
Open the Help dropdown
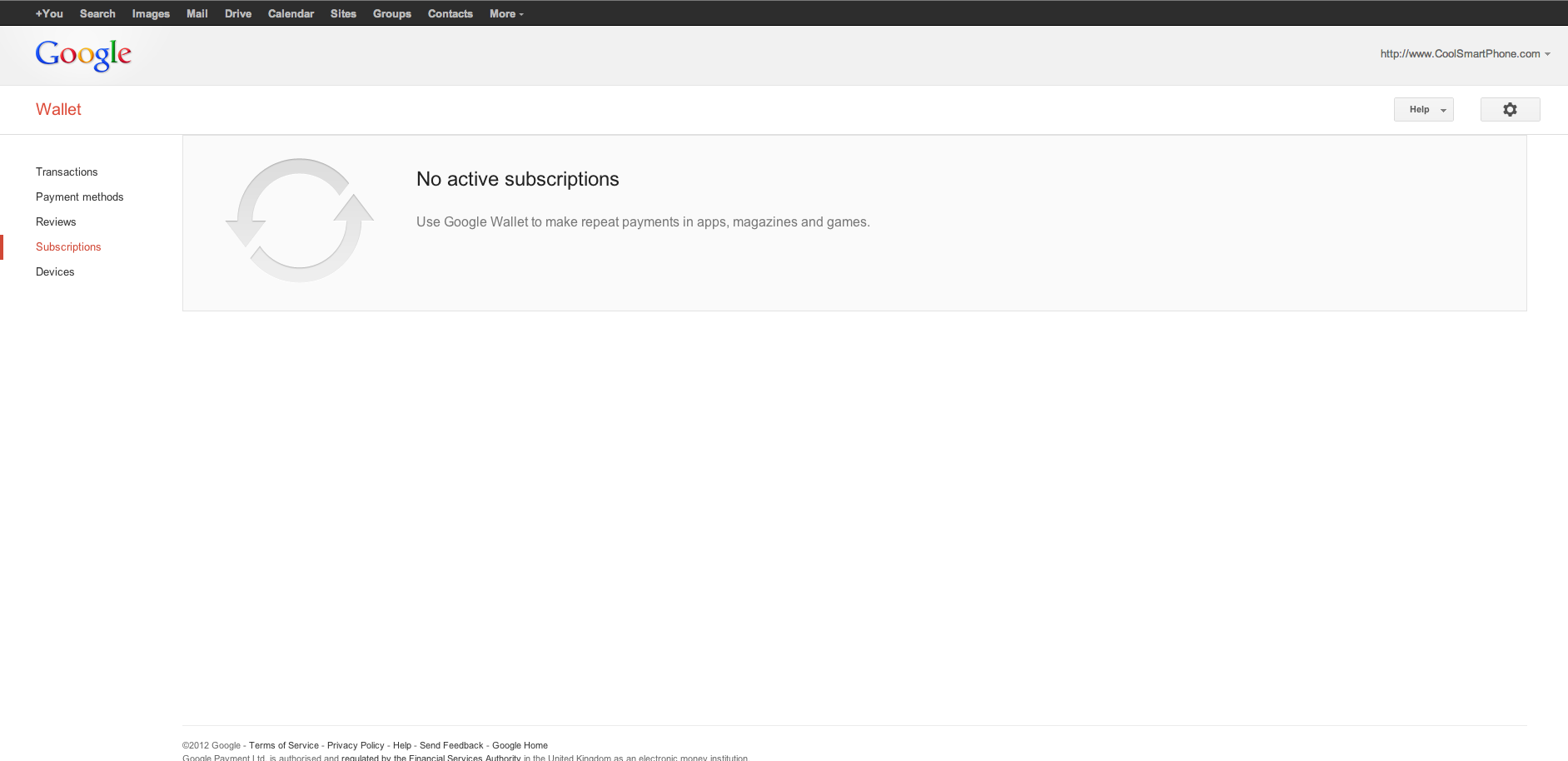click(x=1423, y=109)
